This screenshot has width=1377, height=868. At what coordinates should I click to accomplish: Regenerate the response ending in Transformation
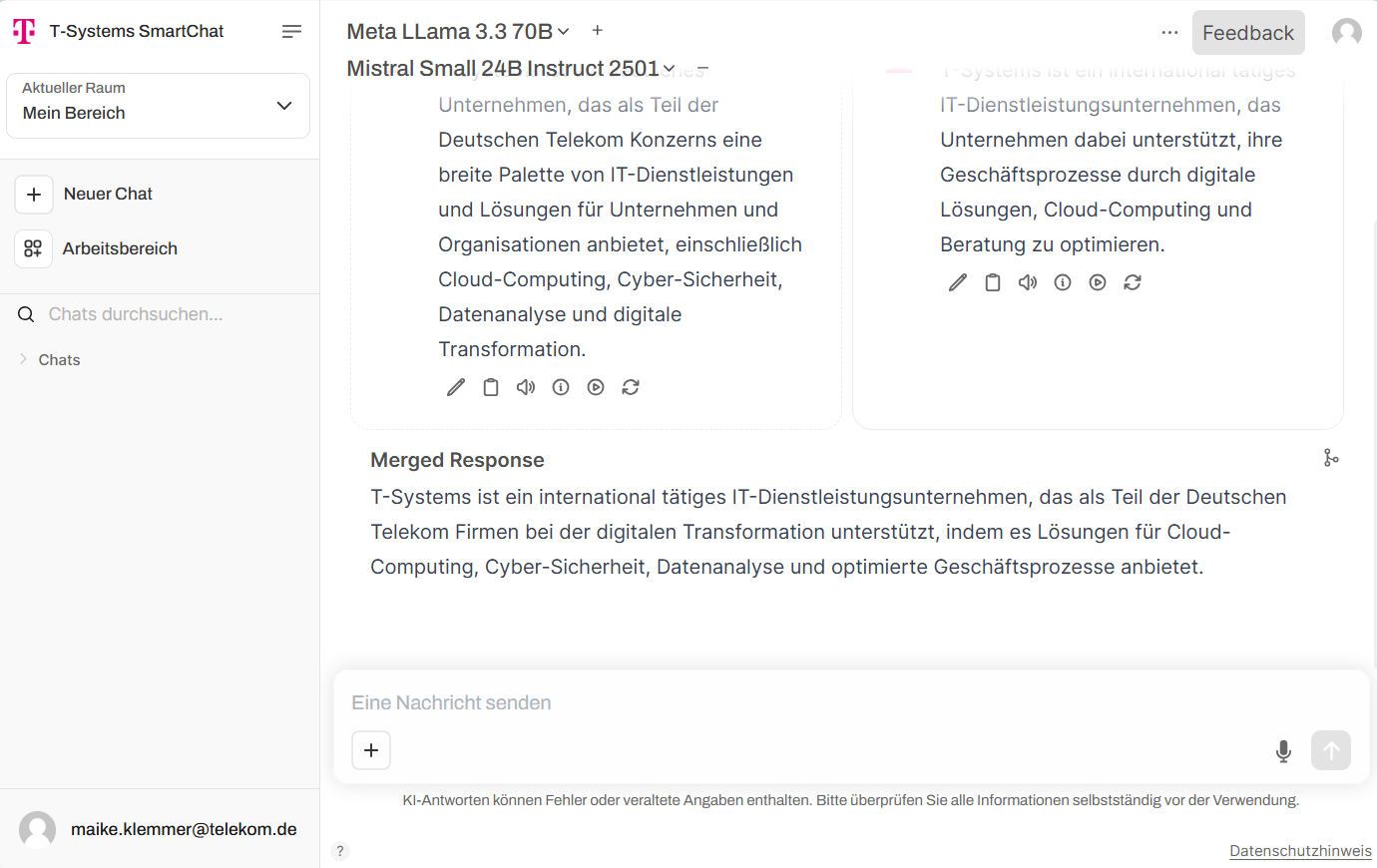pyautogui.click(x=631, y=387)
